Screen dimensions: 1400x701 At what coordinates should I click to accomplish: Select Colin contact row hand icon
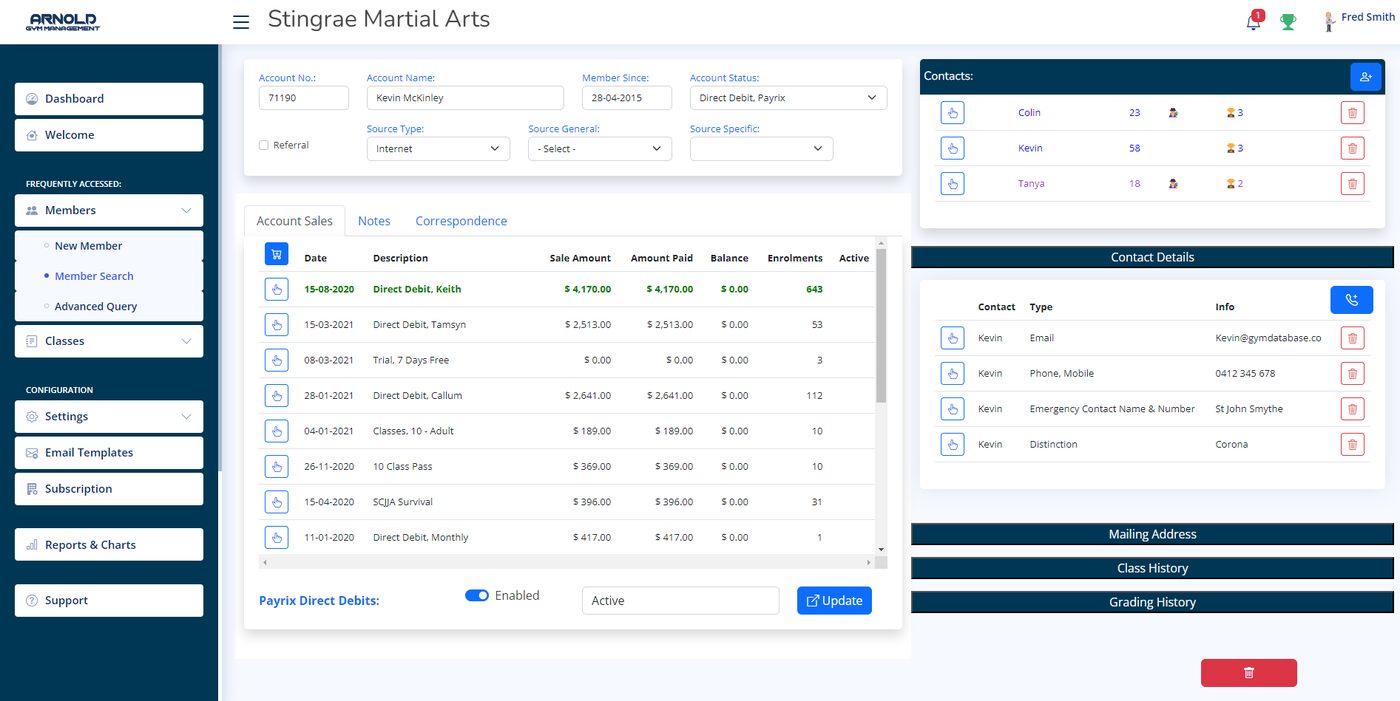(952, 113)
